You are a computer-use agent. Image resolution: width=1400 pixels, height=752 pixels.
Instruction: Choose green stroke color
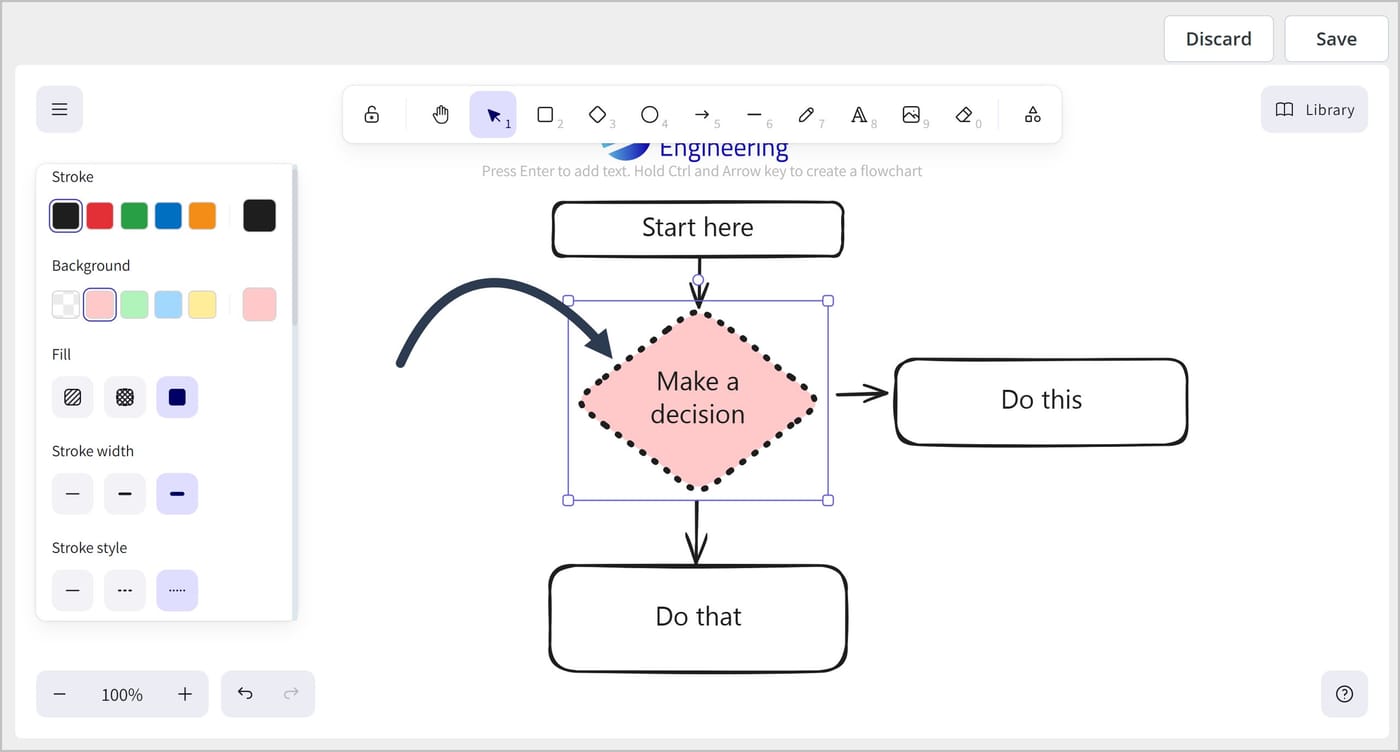[x=134, y=215]
